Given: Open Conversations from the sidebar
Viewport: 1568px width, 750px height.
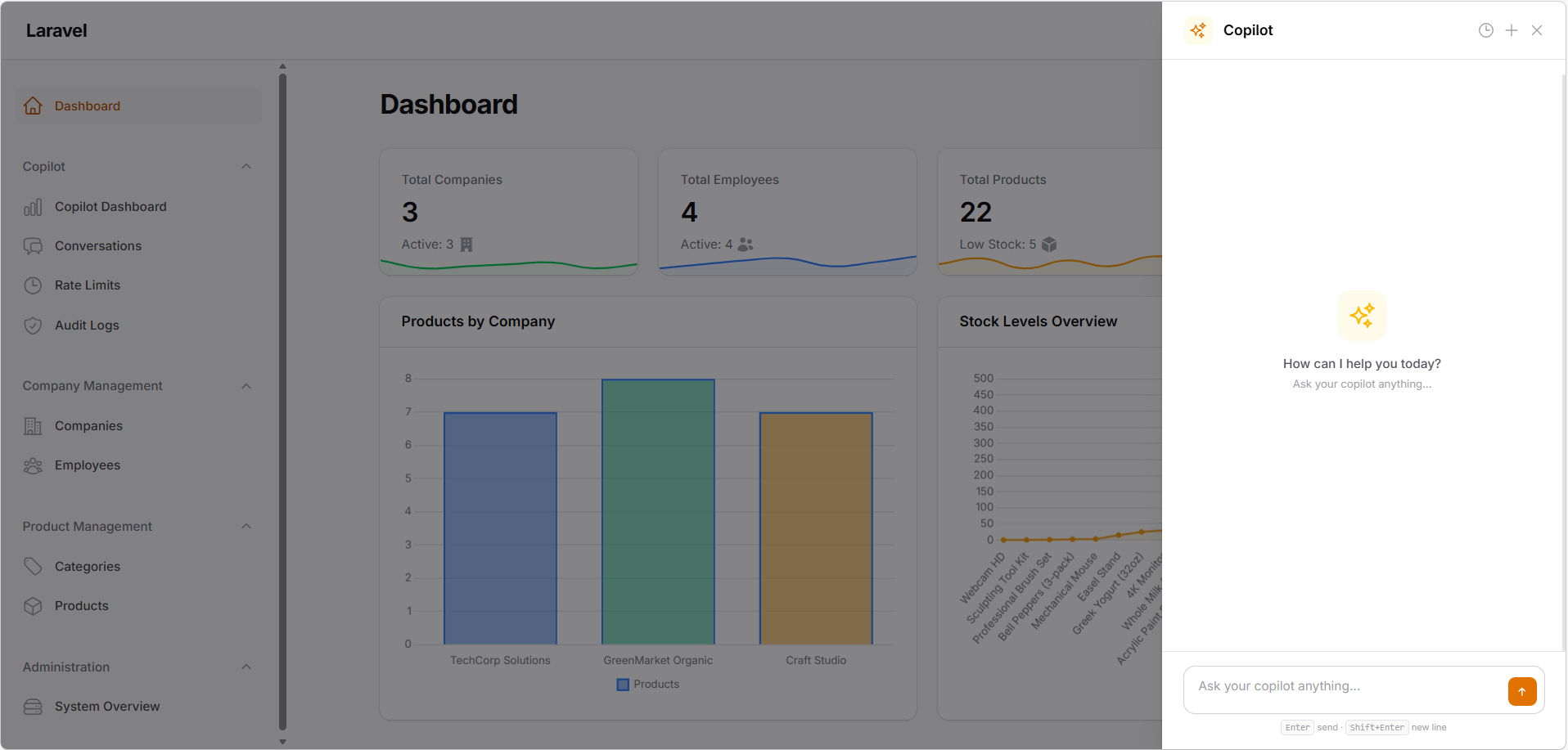Looking at the screenshot, I should (98, 246).
